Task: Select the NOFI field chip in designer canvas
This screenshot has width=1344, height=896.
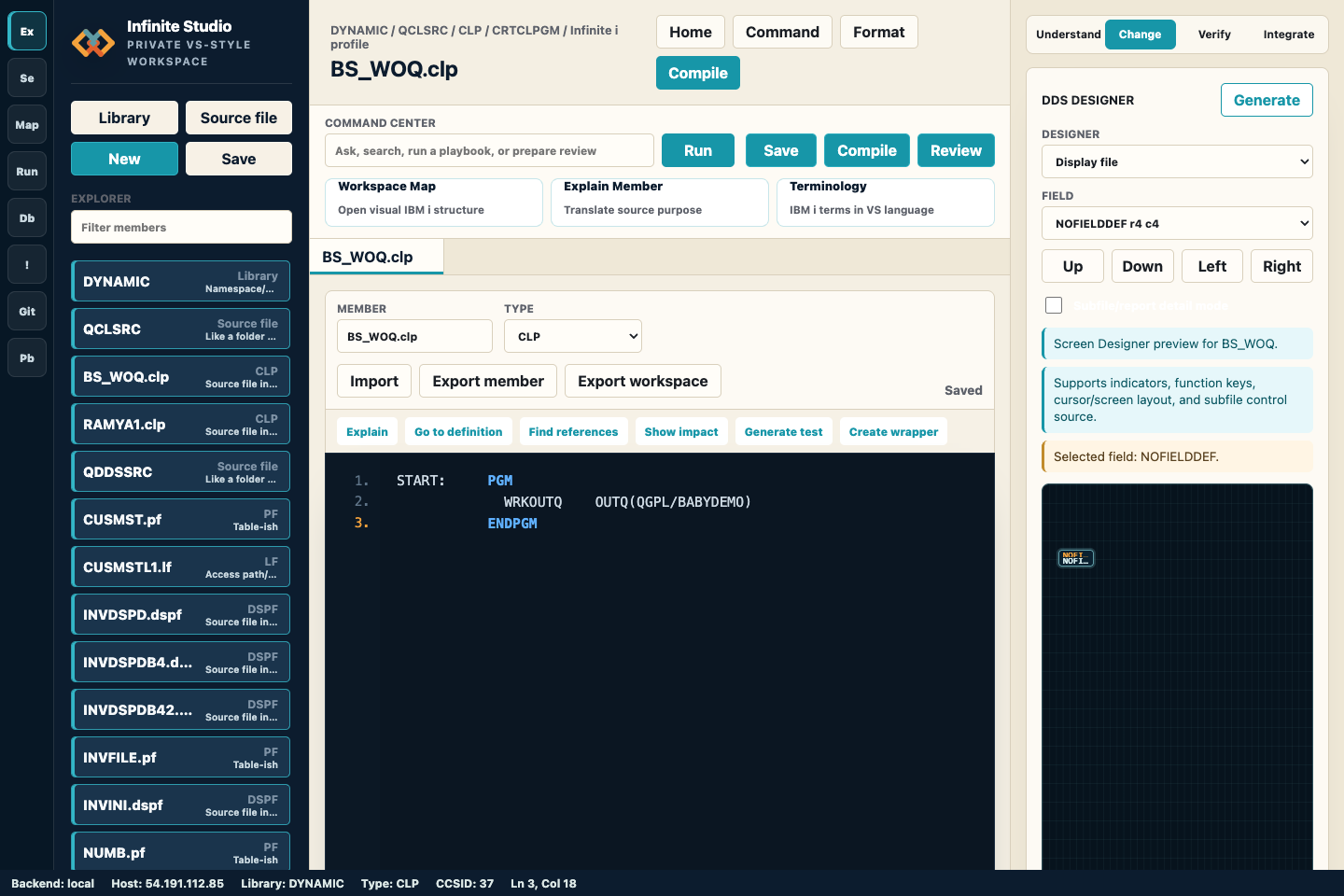Action: pyautogui.click(x=1075, y=558)
